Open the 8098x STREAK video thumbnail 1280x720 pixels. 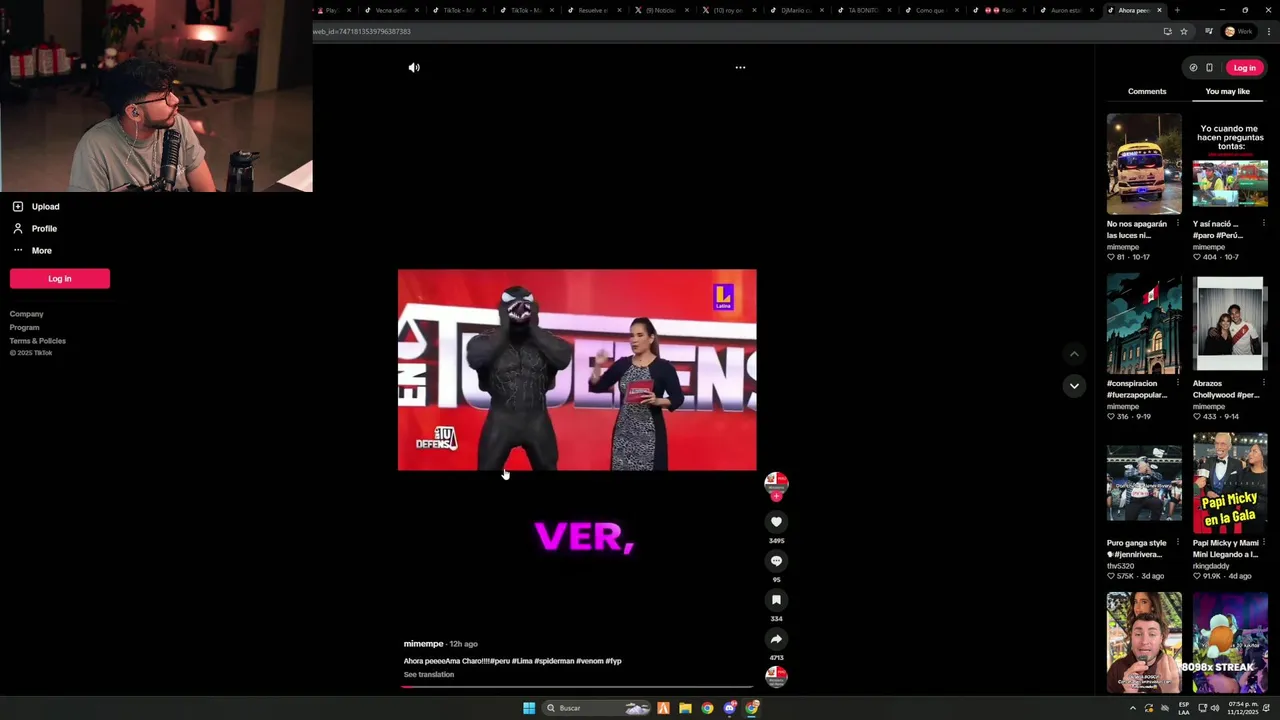[1230, 642]
